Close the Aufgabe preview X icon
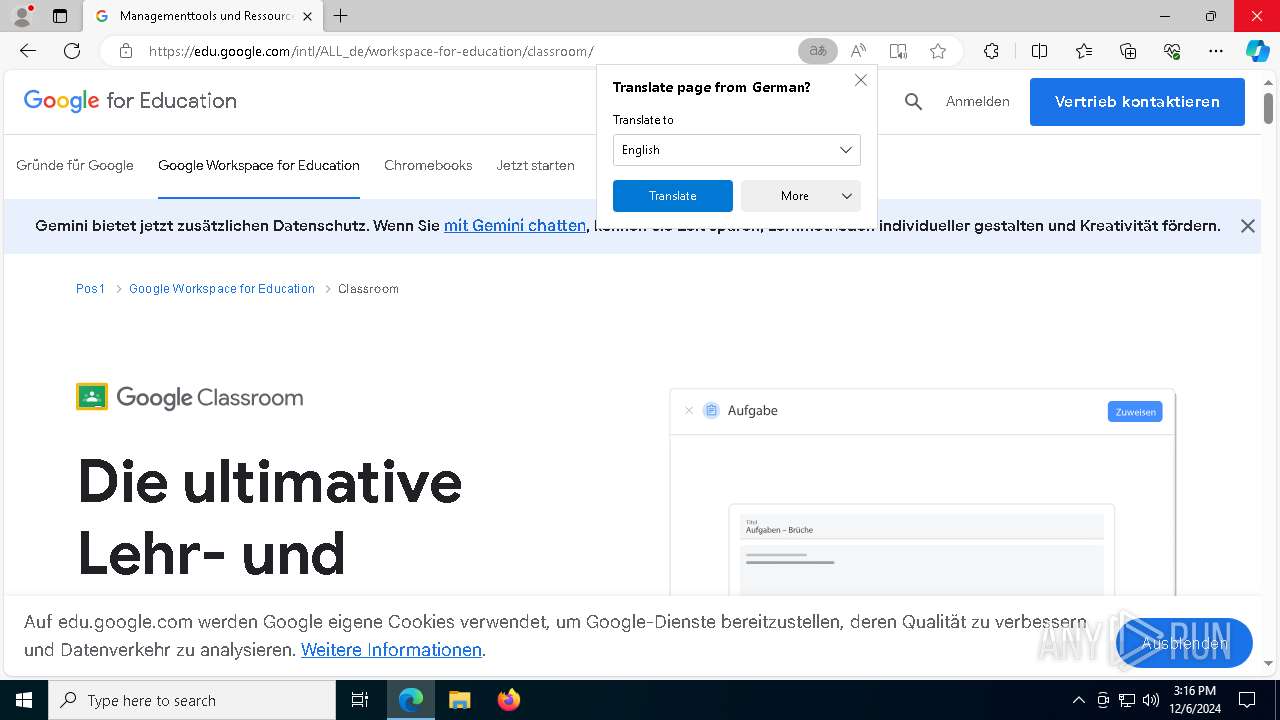 [689, 411]
